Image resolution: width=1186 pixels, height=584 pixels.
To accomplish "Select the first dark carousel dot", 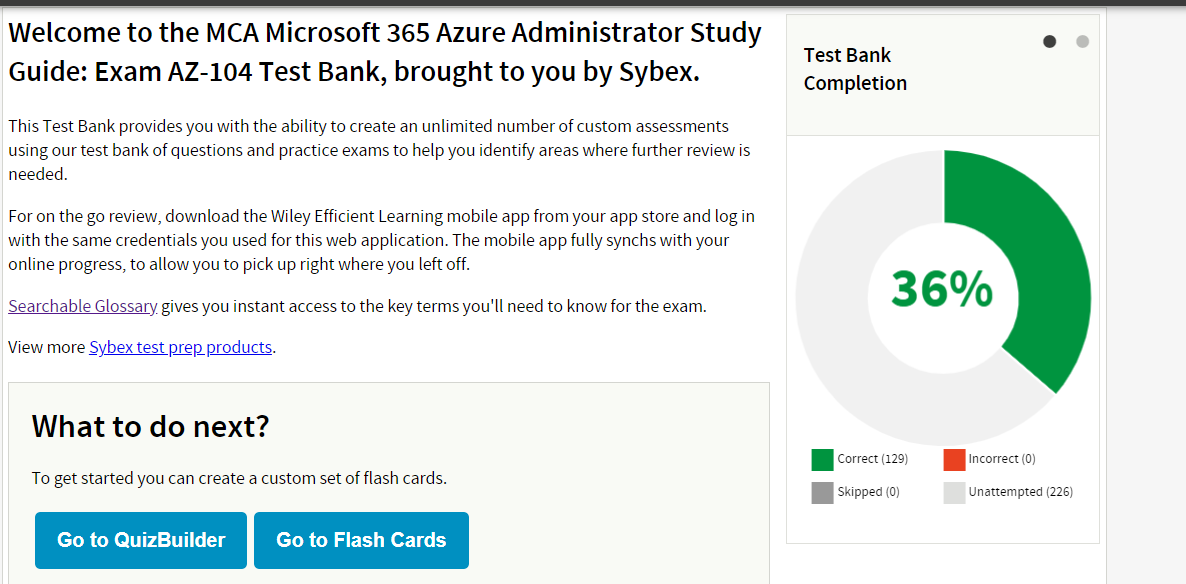I will pyautogui.click(x=1049, y=41).
